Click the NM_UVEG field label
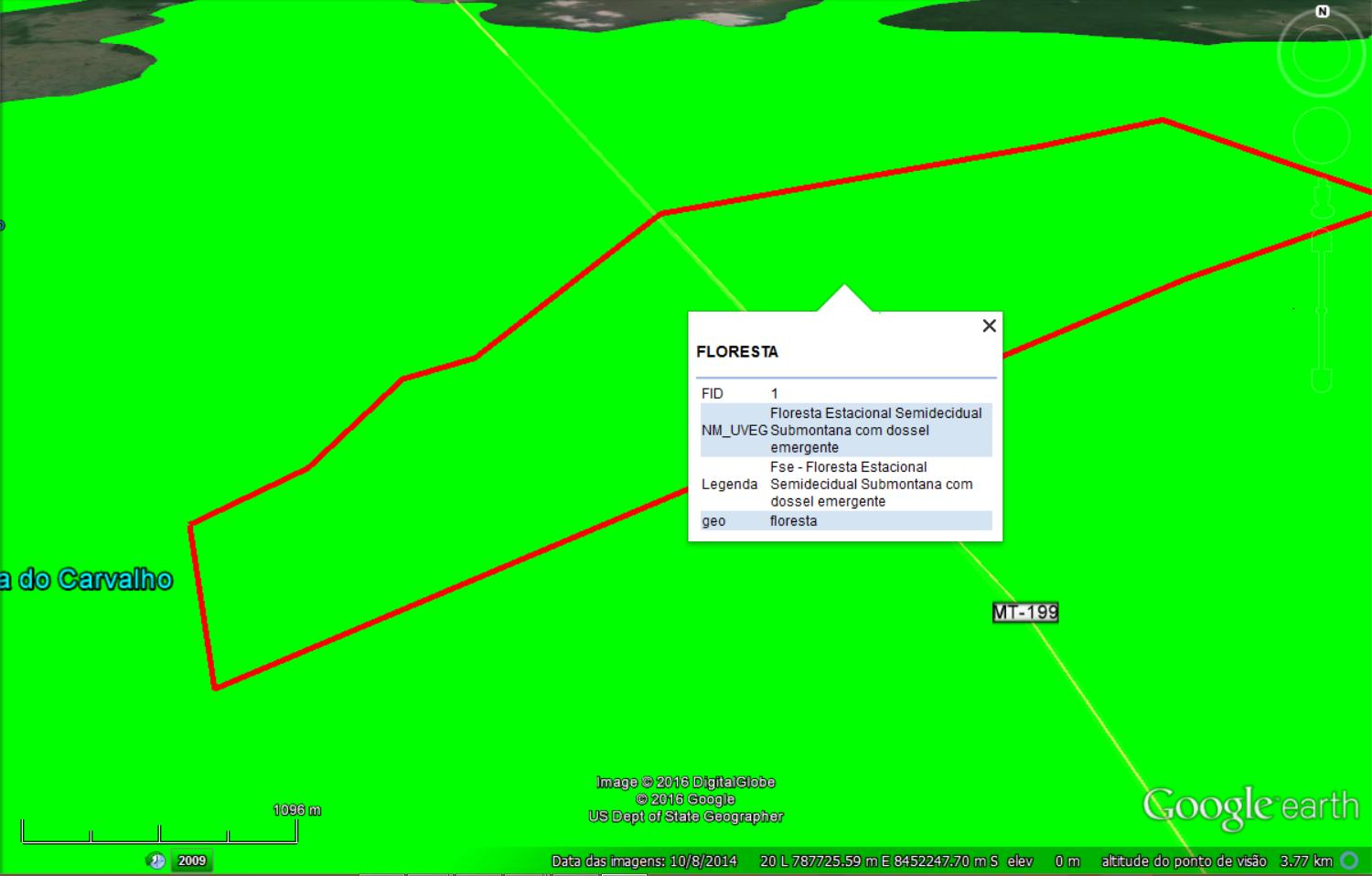1372x876 pixels. [x=734, y=430]
